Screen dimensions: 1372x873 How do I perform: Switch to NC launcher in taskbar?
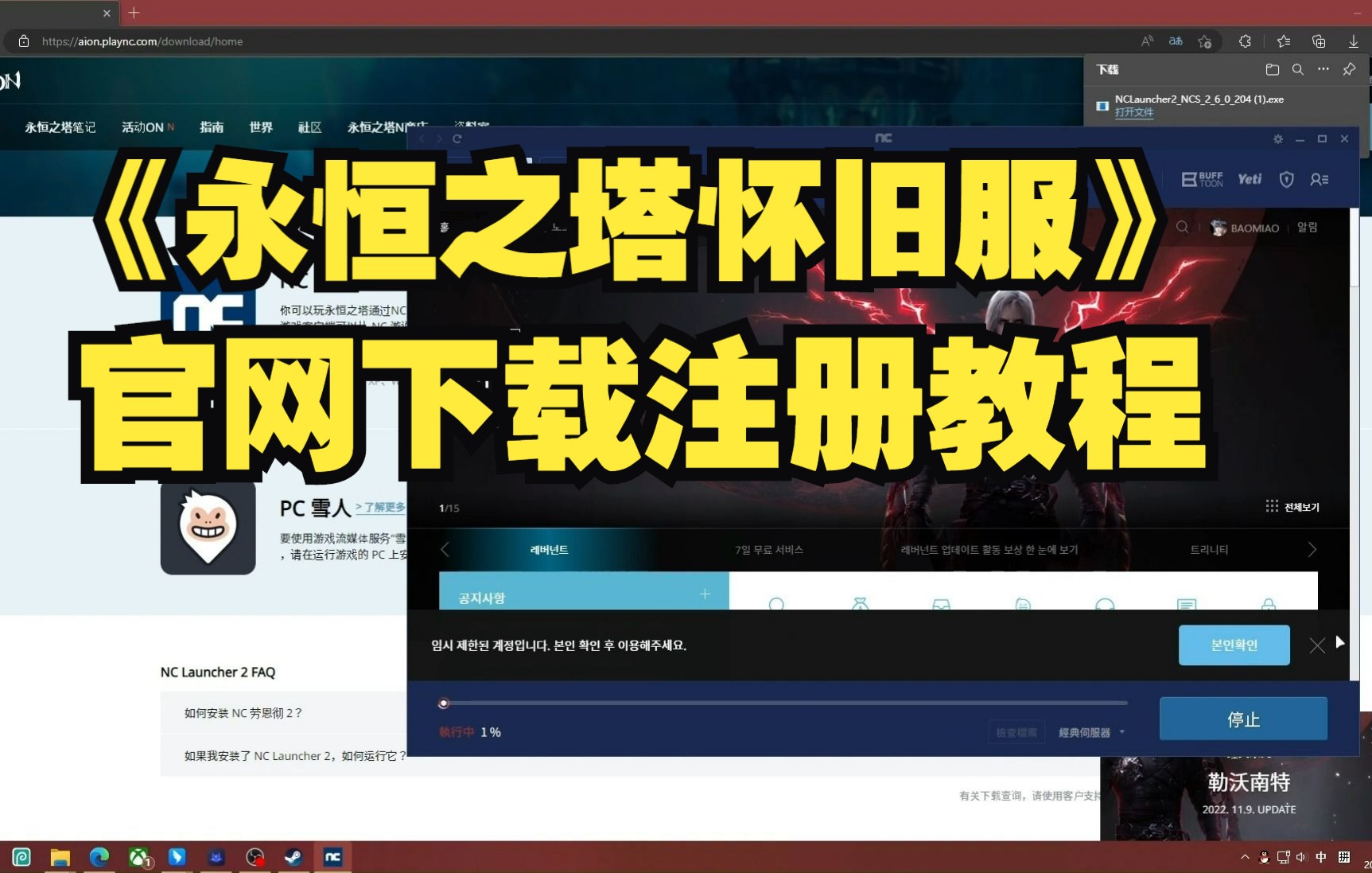pyautogui.click(x=332, y=857)
